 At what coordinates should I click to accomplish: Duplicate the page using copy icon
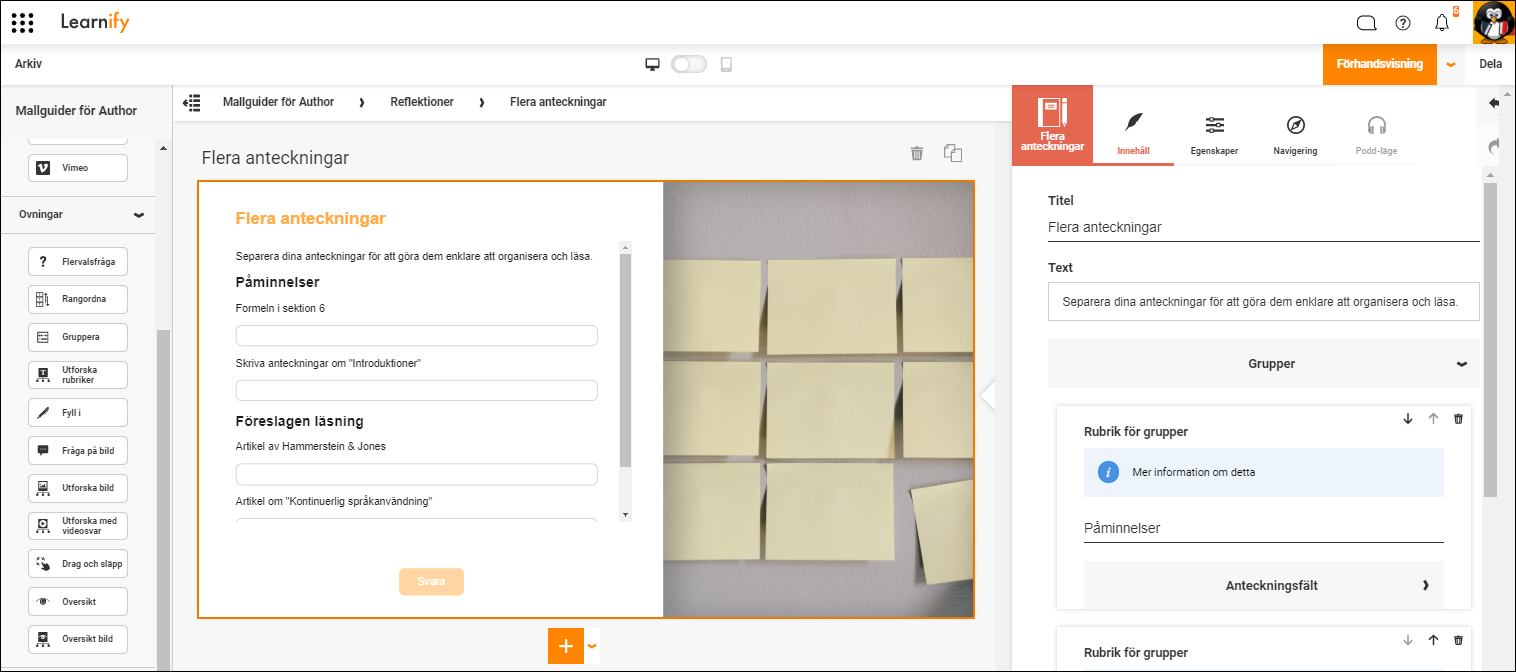coord(953,153)
